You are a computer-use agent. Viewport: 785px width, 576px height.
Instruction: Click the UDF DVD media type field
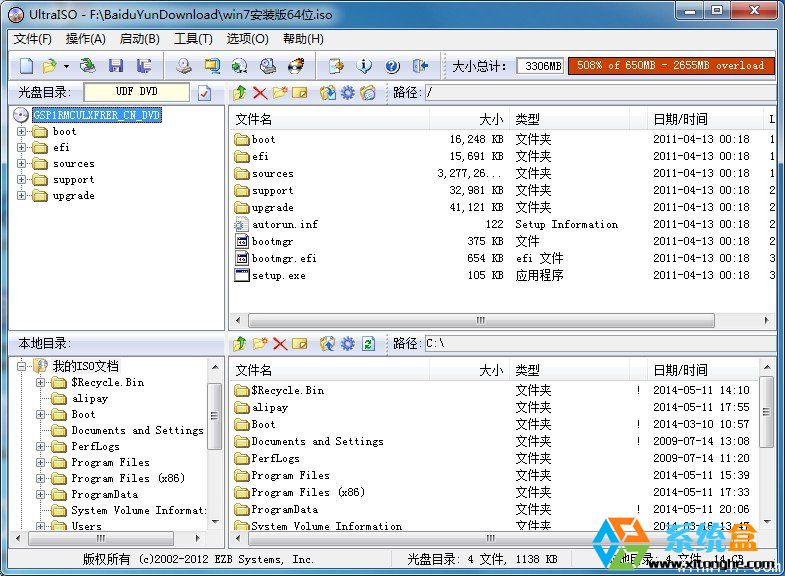pos(137,92)
